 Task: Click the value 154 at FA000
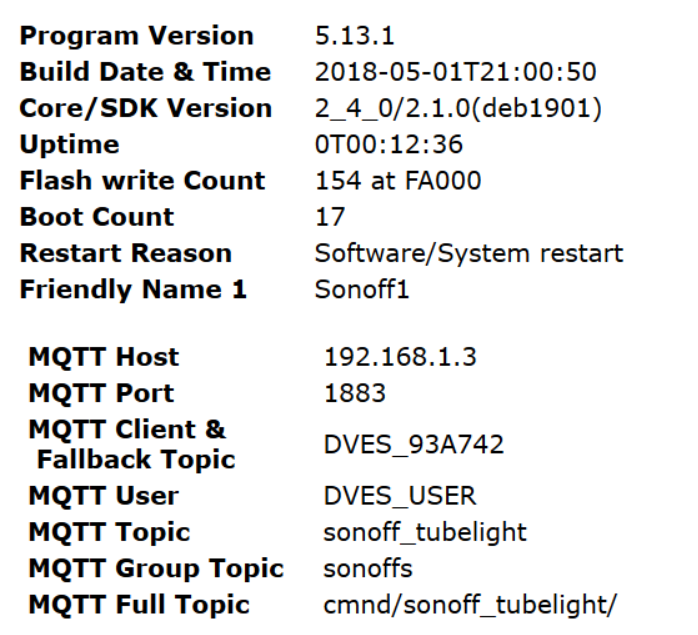[x=397, y=181]
